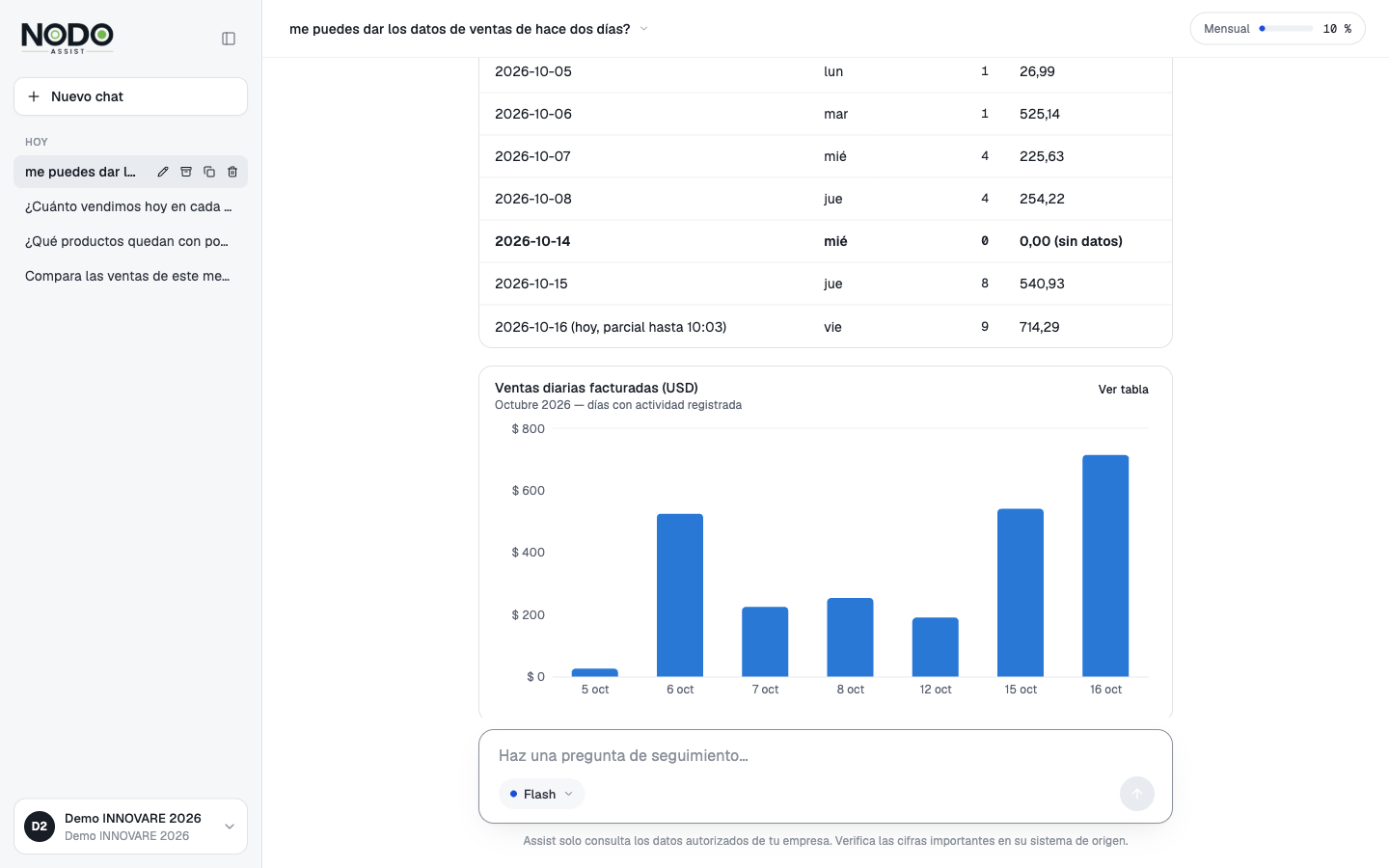Click the 16 oct bar in chart
Viewport: 1389px width, 868px height.
[x=1105, y=565]
